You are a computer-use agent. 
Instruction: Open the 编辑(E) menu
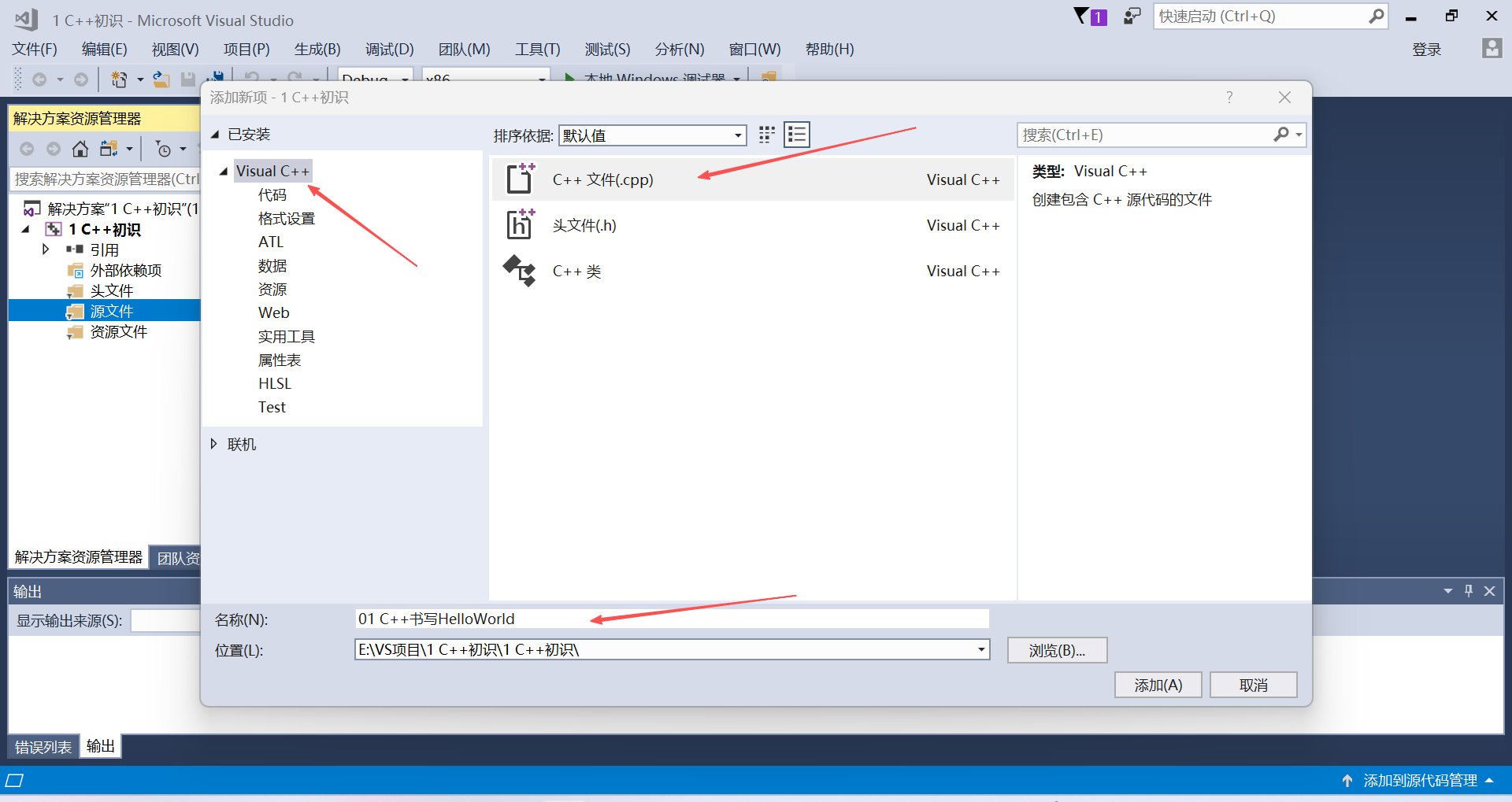(104, 50)
